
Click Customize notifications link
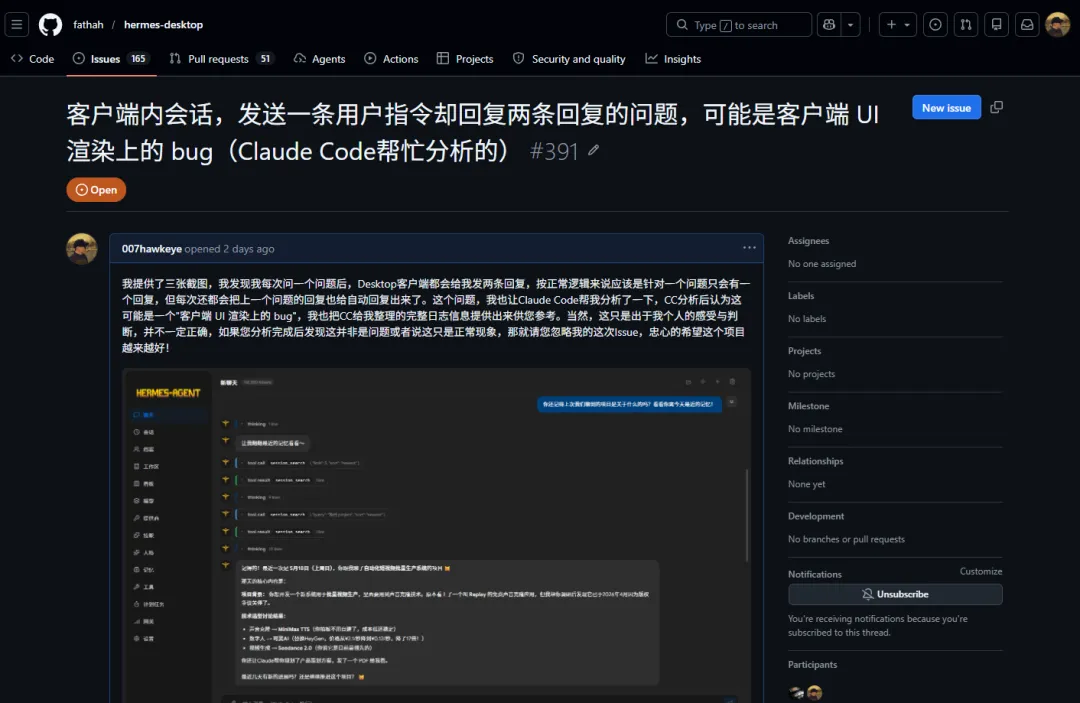(981, 571)
